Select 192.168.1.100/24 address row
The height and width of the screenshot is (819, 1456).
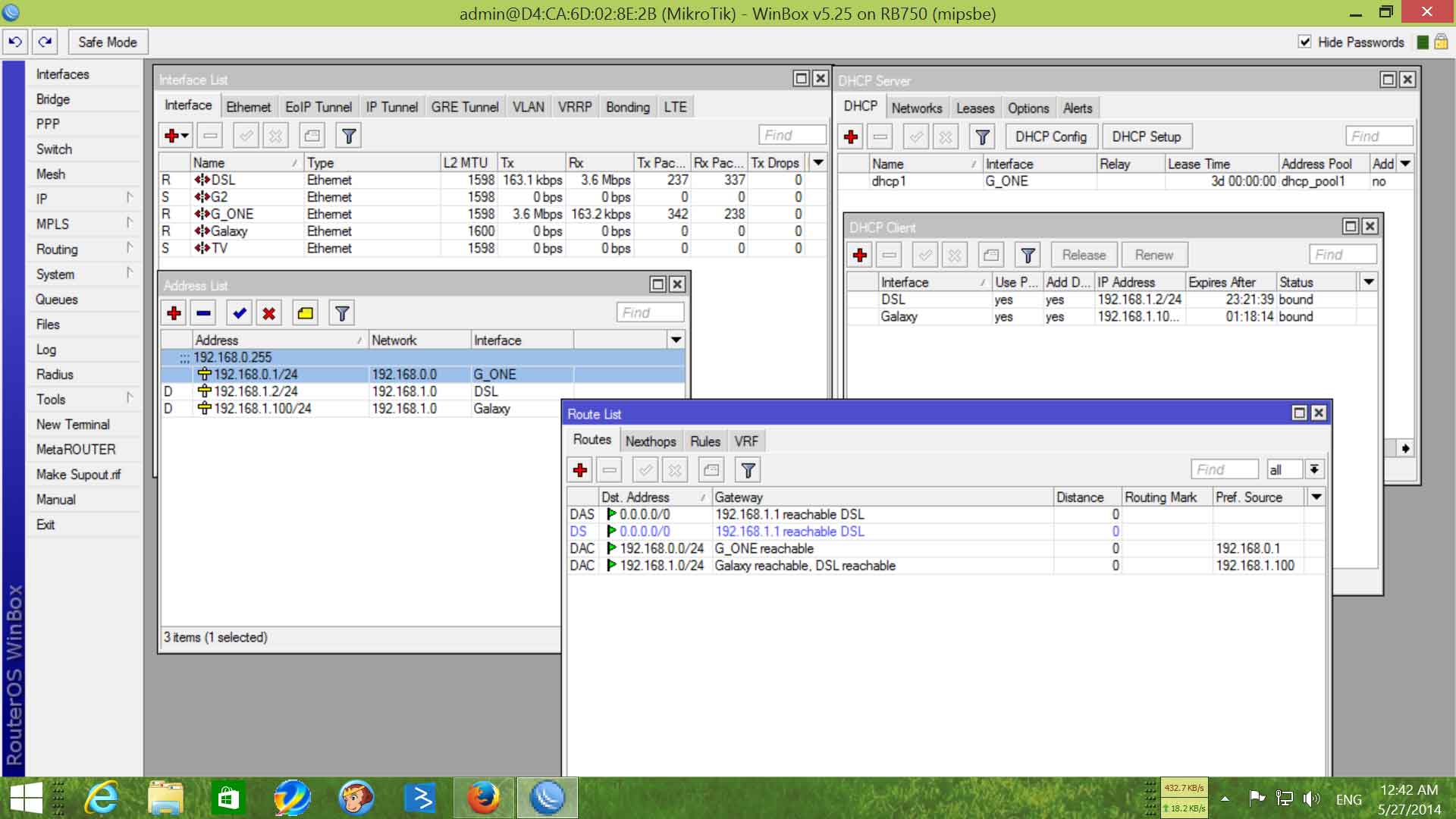click(361, 409)
